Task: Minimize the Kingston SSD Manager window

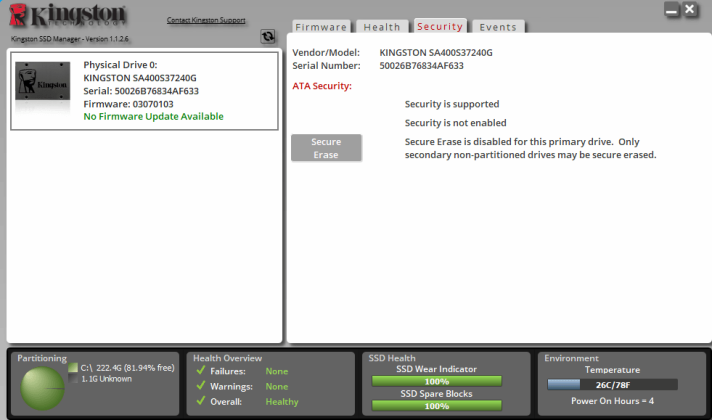Action: coord(671,10)
